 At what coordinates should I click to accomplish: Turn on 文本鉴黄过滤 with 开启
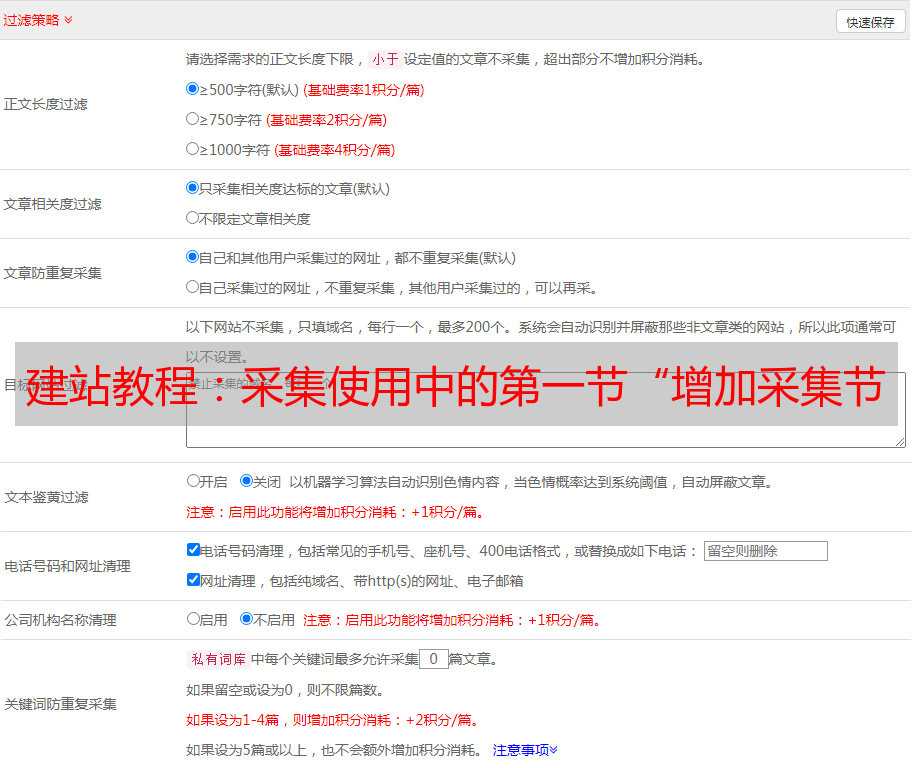pos(194,481)
